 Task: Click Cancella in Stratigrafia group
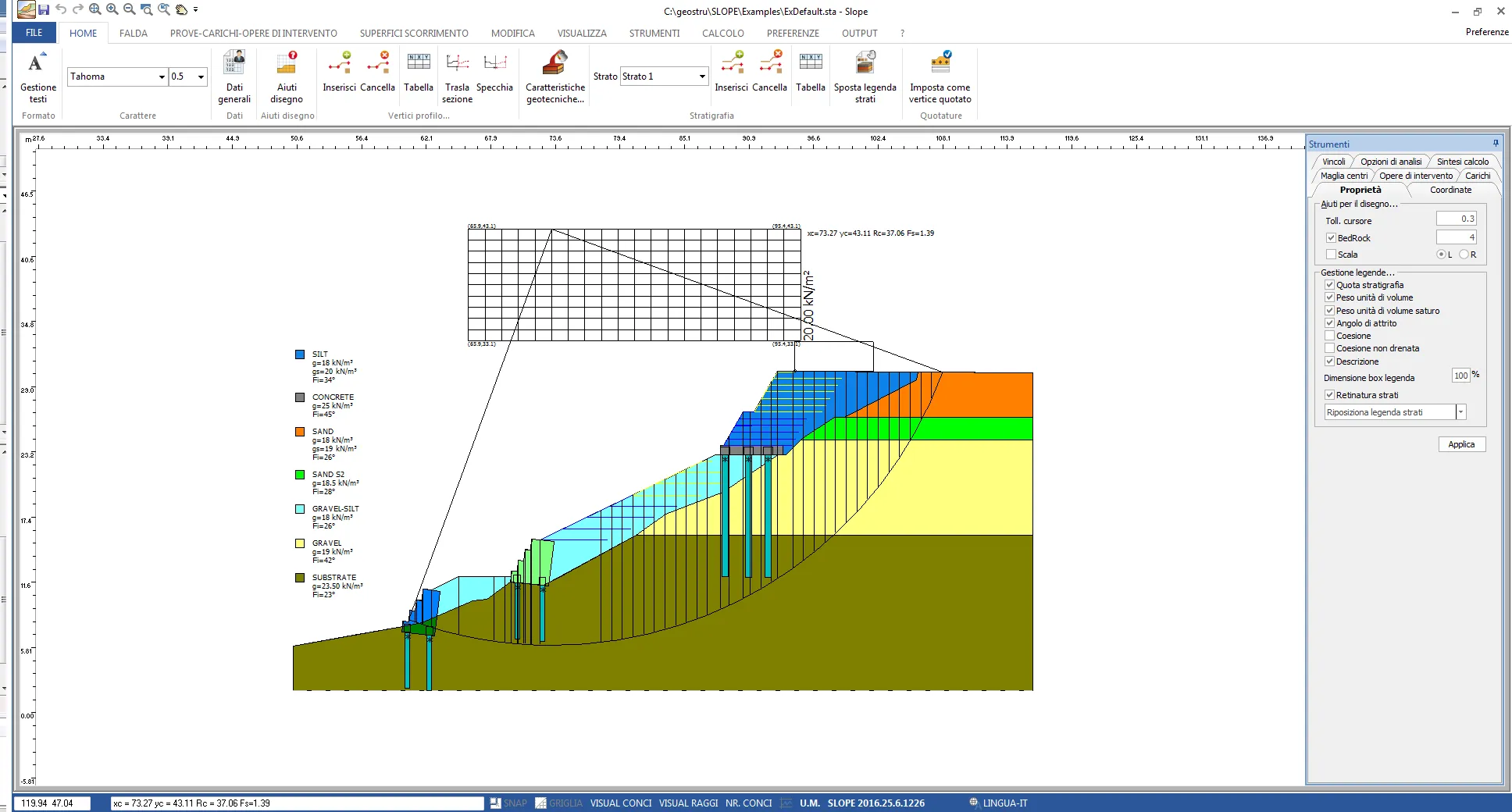(x=769, y=71)
